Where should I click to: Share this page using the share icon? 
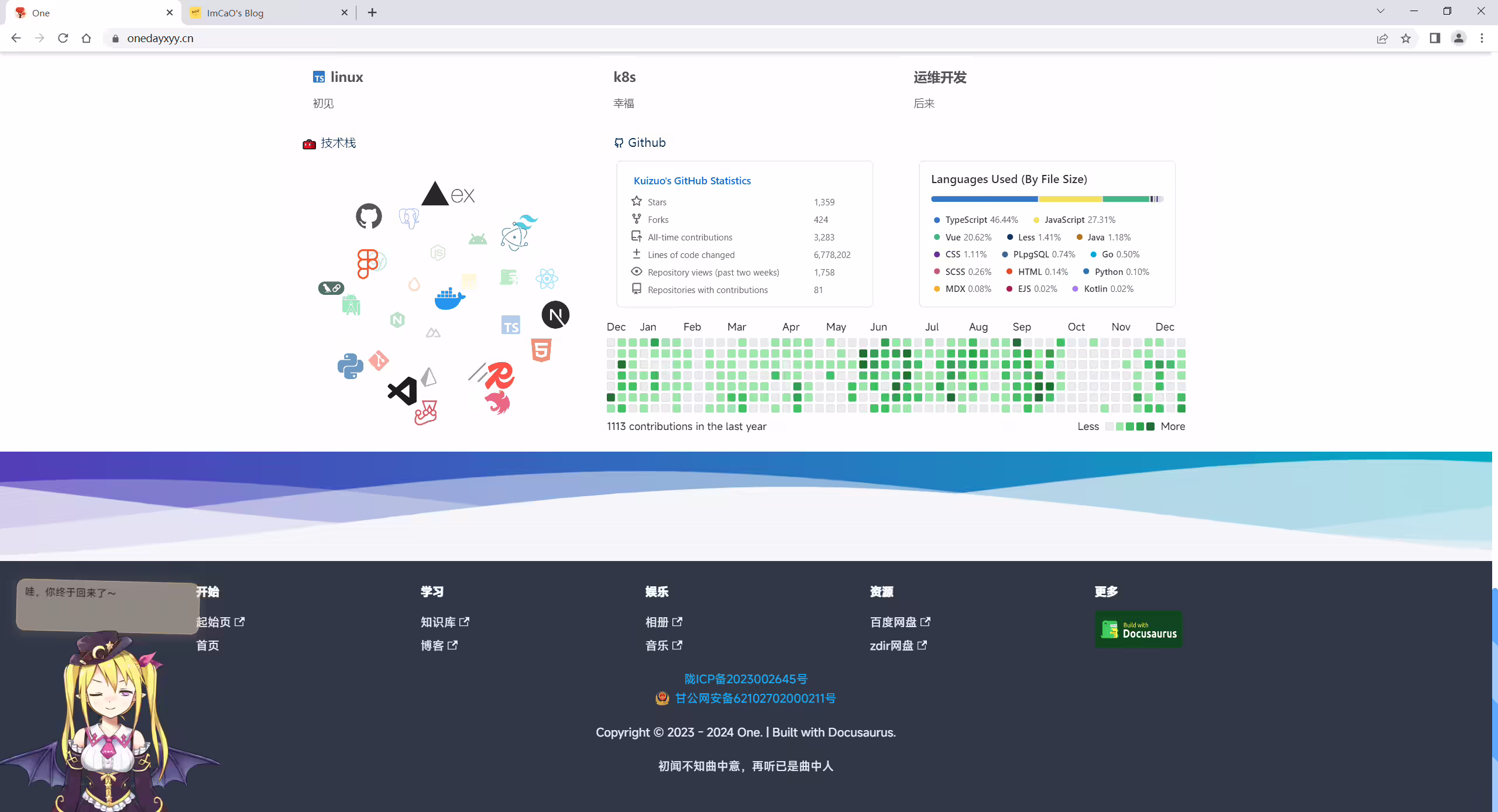point(1382,38)
